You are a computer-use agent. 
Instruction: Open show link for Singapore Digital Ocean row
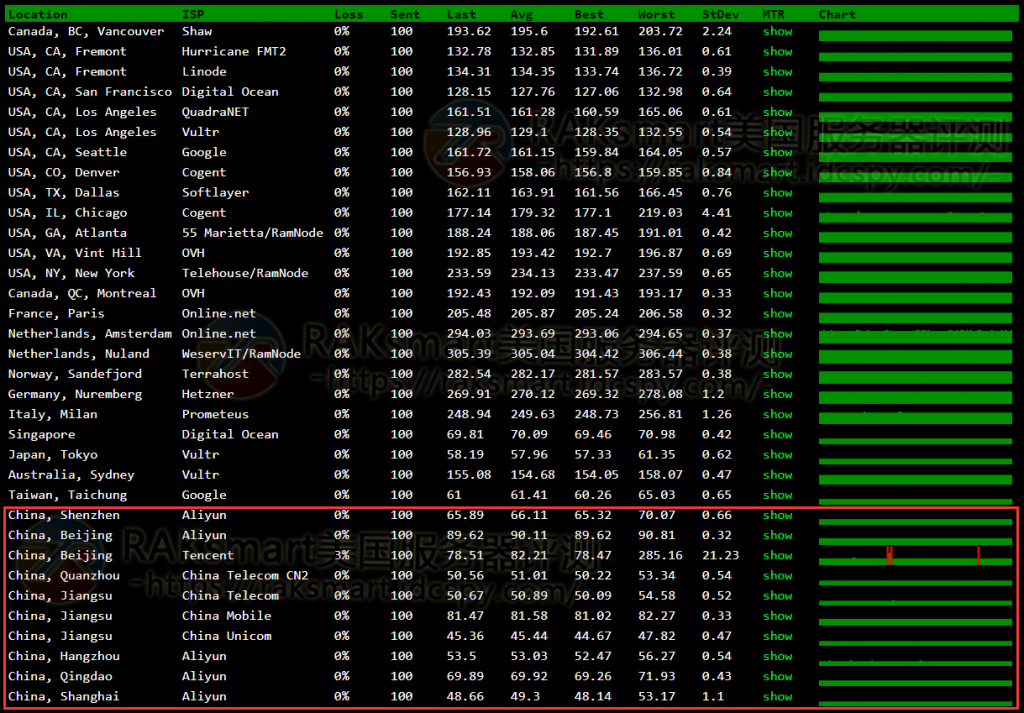pyautogui.click(x=777, y=434)
